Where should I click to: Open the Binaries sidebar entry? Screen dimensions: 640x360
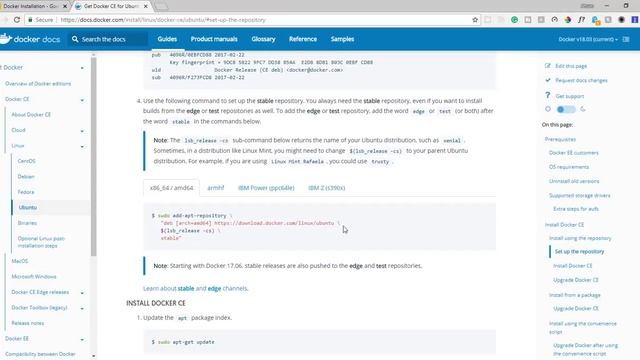(x=27, y=223)
